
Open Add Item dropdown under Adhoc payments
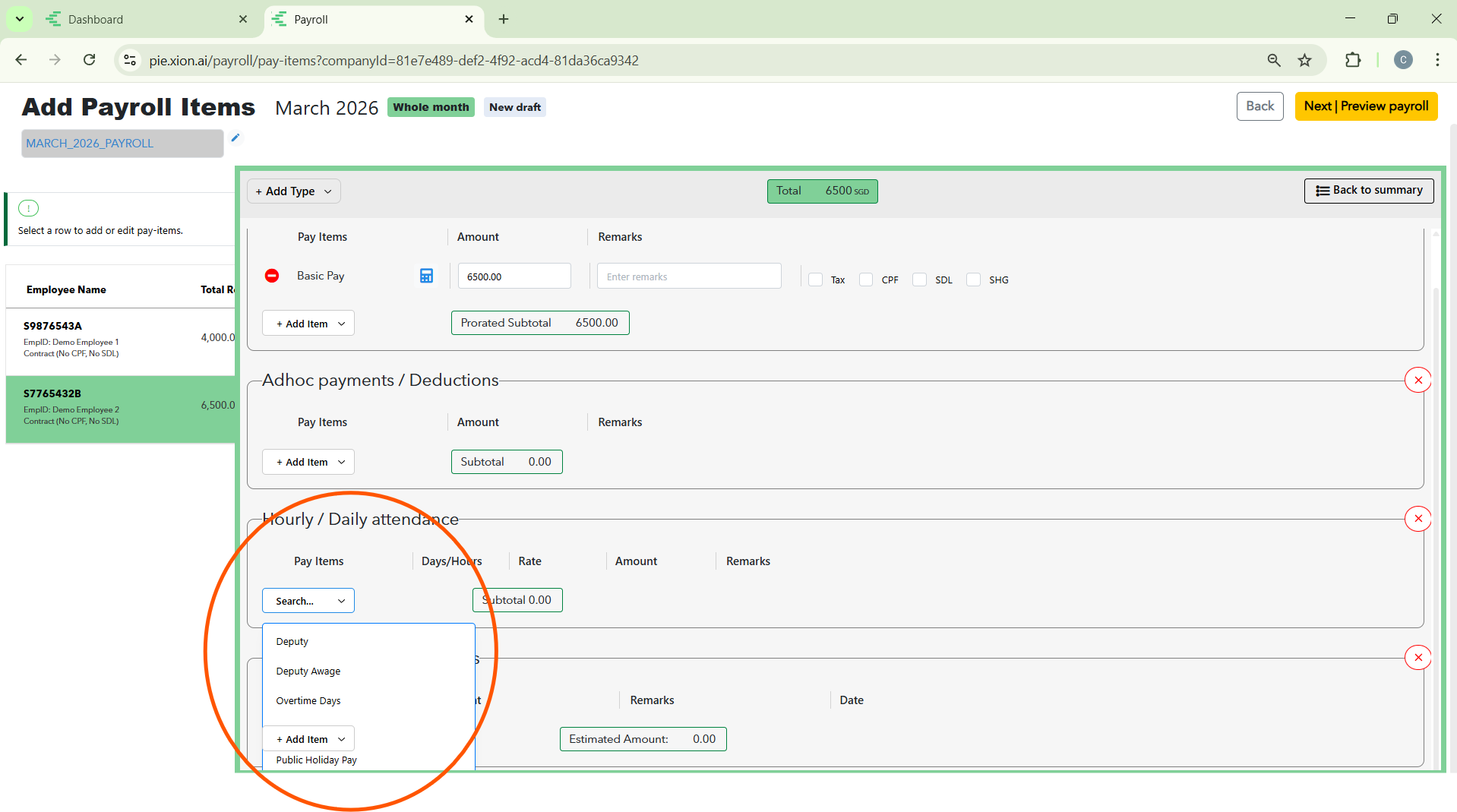[x=308, y=462]
